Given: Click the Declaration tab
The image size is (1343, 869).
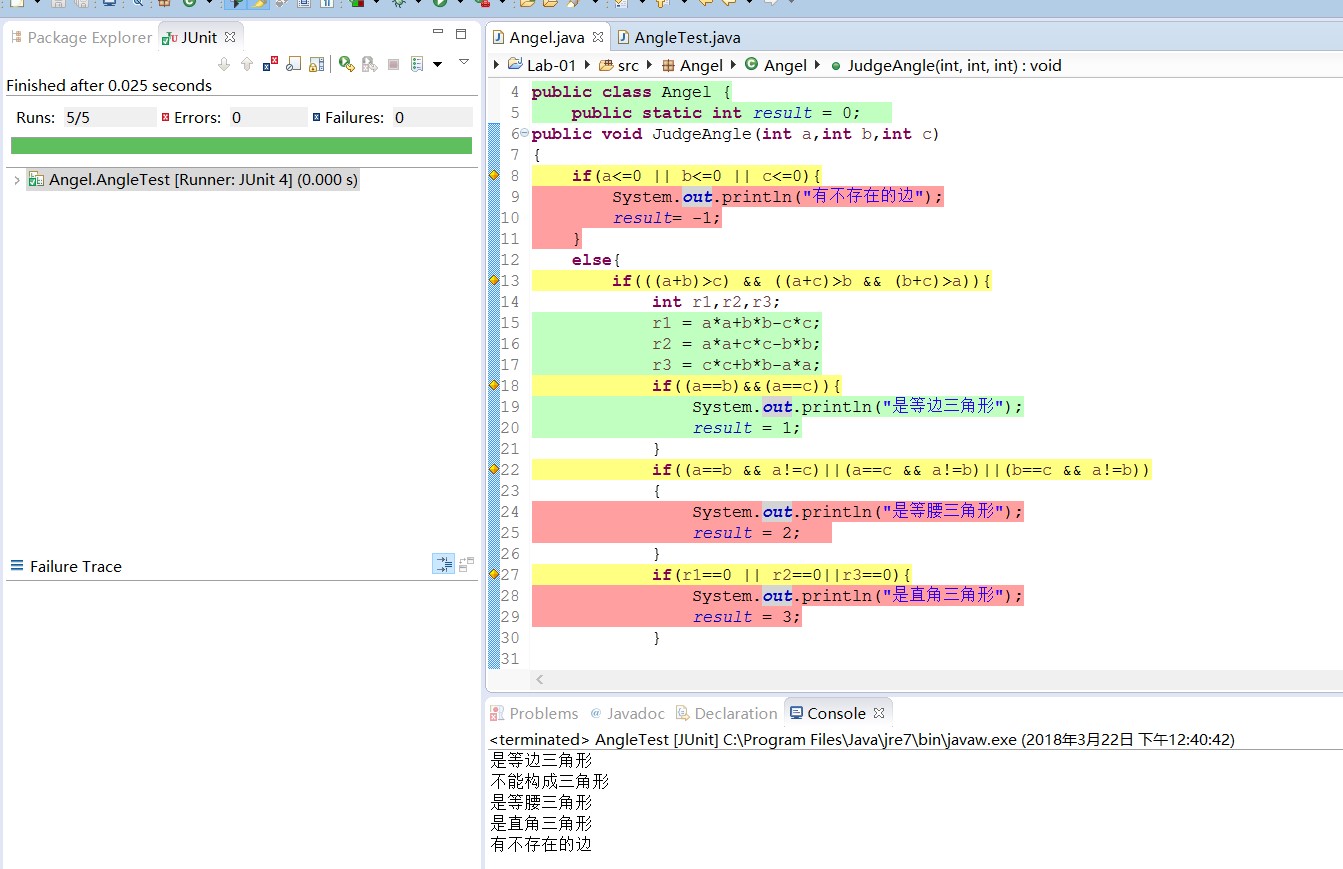Looking at the screenshot, I should click(735, 713).
